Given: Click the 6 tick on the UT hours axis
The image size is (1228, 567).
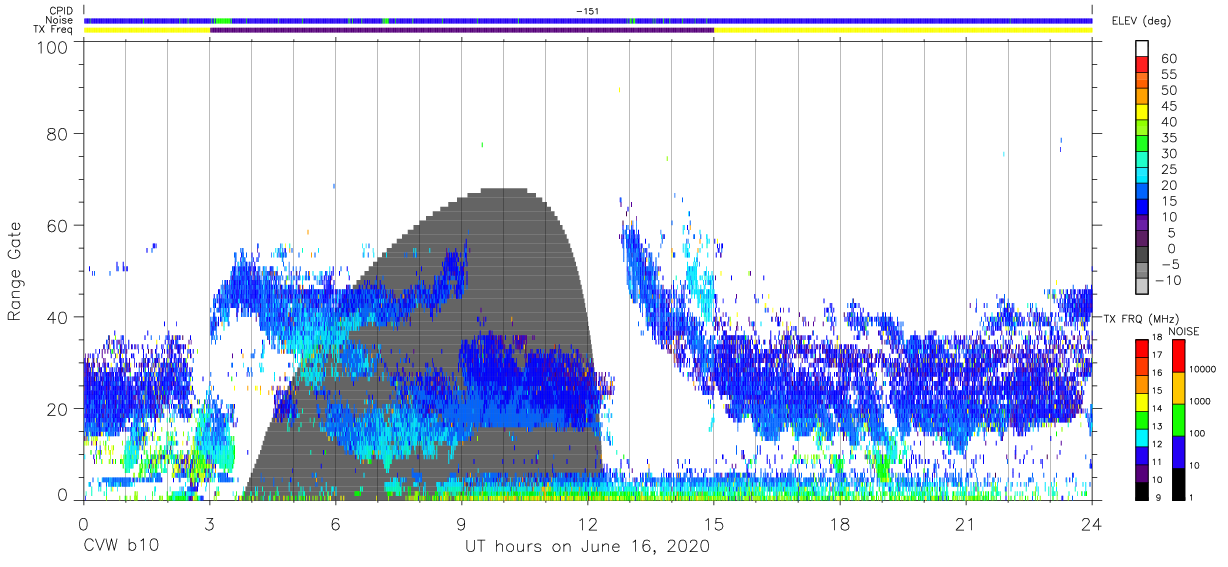Looking at the screenshot, I should 336,524.
